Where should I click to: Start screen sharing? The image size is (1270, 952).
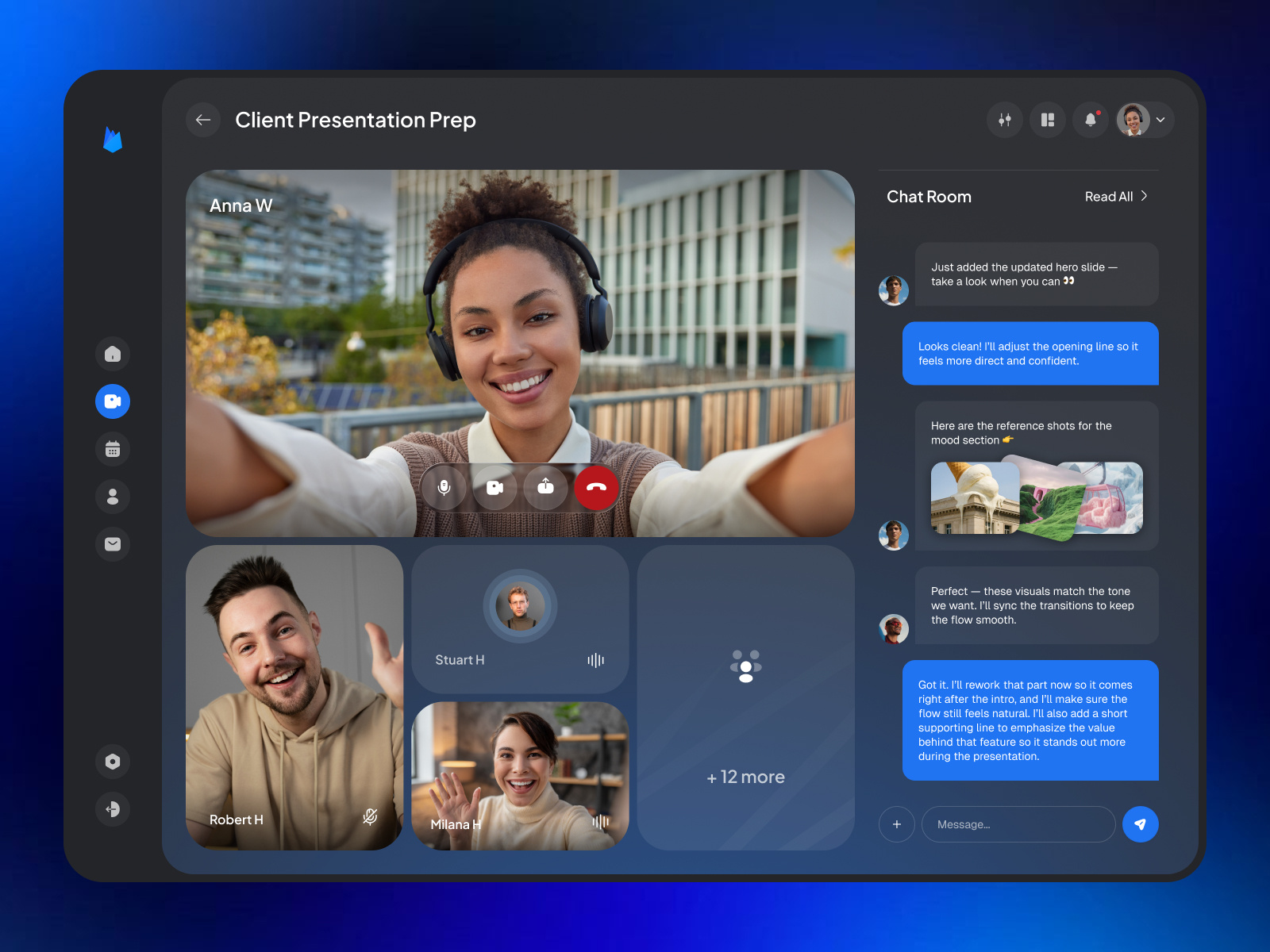(546, 488)
